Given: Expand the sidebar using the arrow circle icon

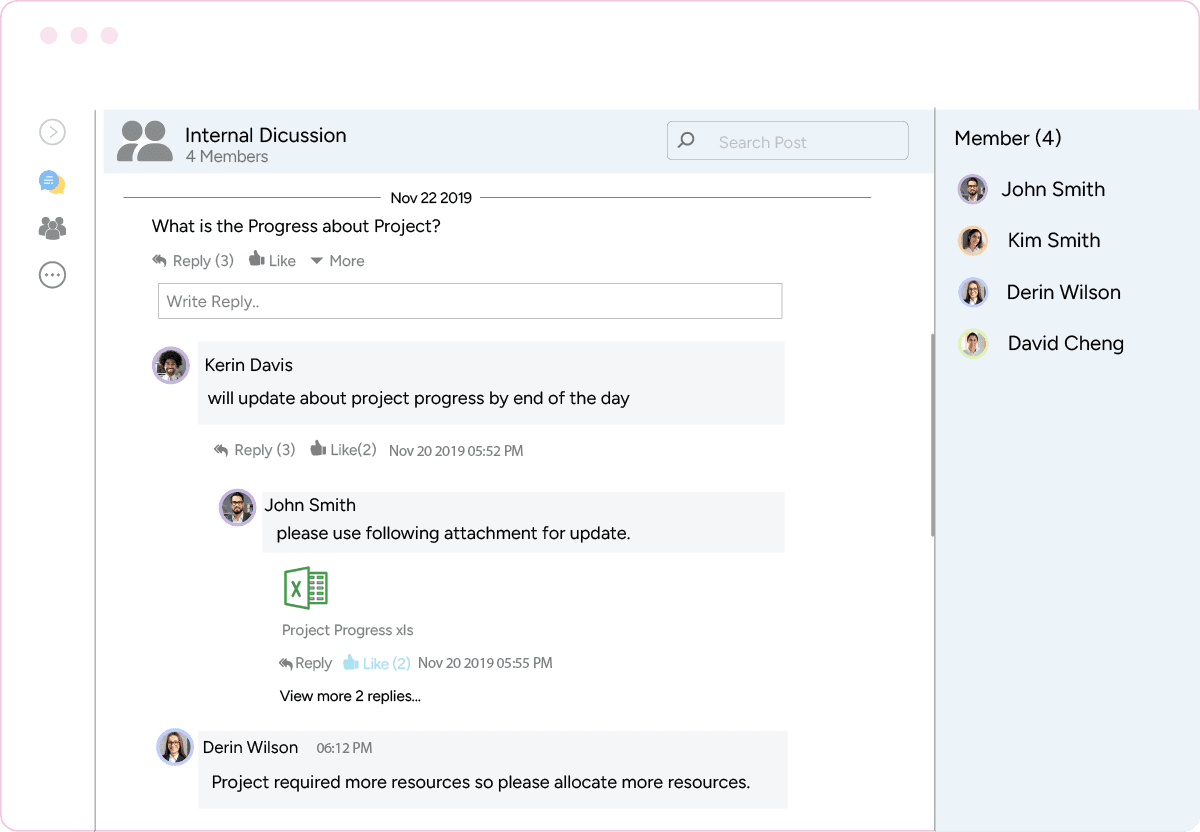Looking at the screenshot, I should pyautogui.click(x=52, y=131).
